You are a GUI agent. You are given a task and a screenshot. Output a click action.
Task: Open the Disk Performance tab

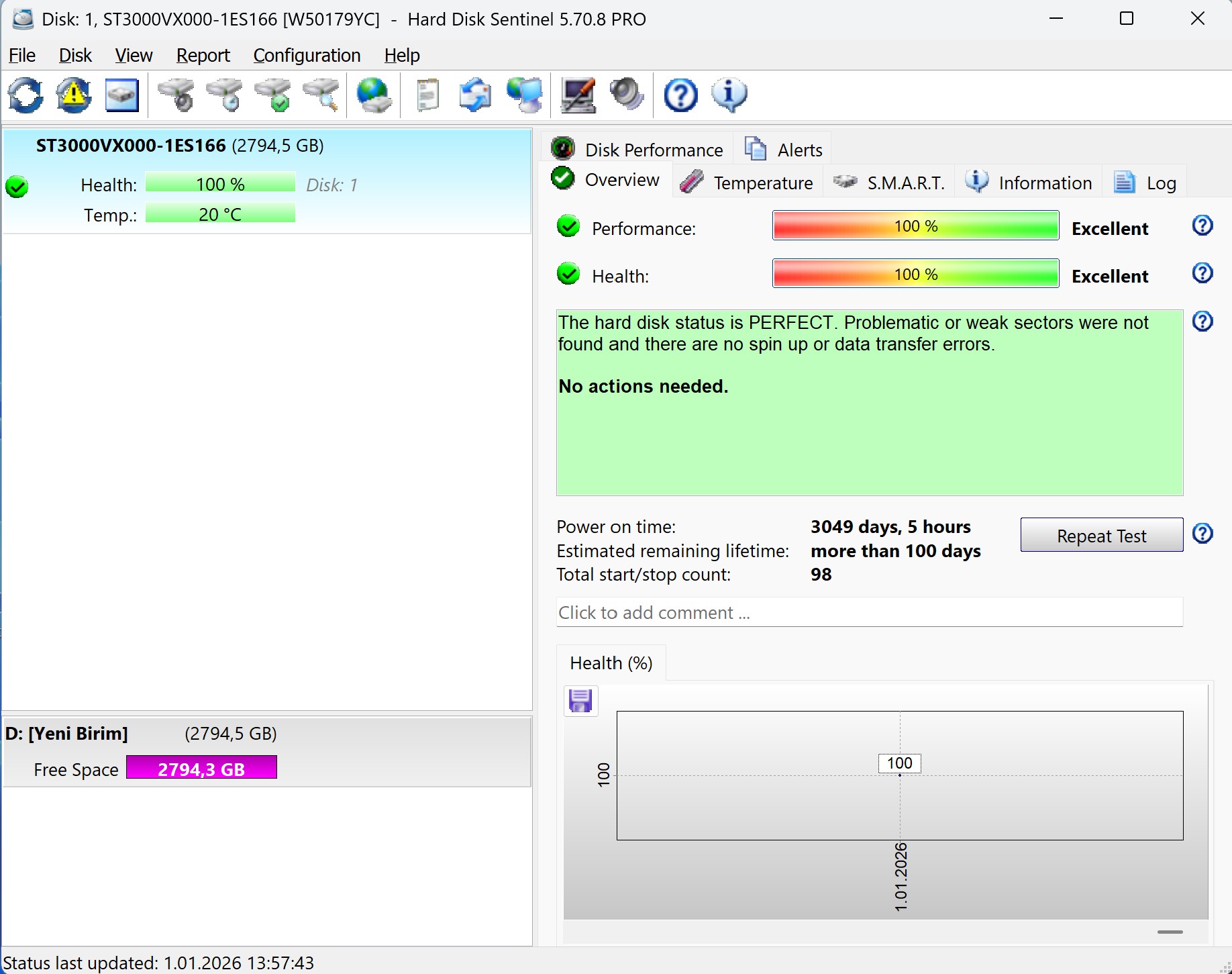click(x=637, y=149)
